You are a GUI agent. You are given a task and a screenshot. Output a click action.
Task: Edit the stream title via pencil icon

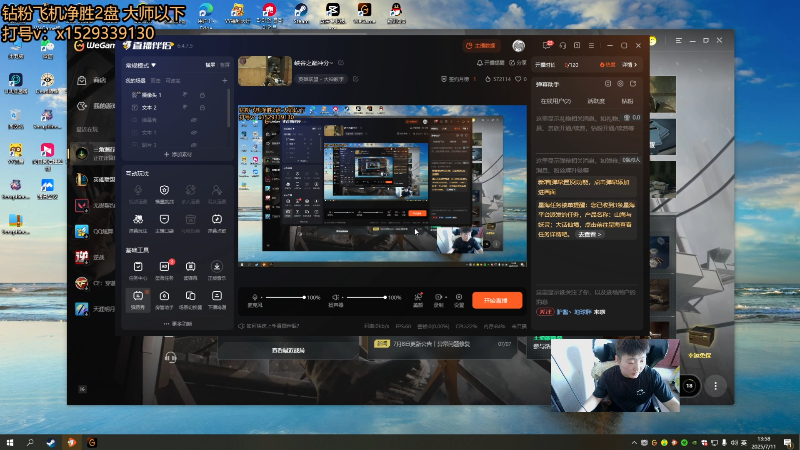click(341, 63)
